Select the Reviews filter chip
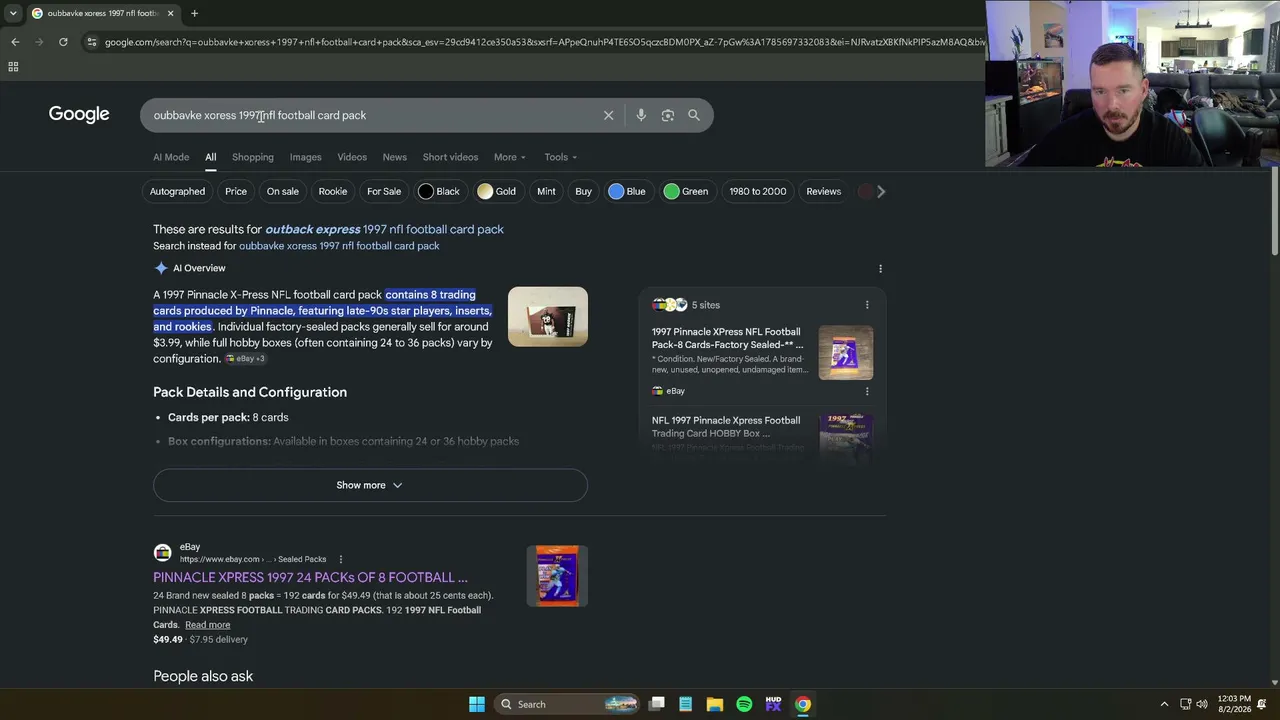The height and width of the screenshot is (720, 1280). [824, 191]
